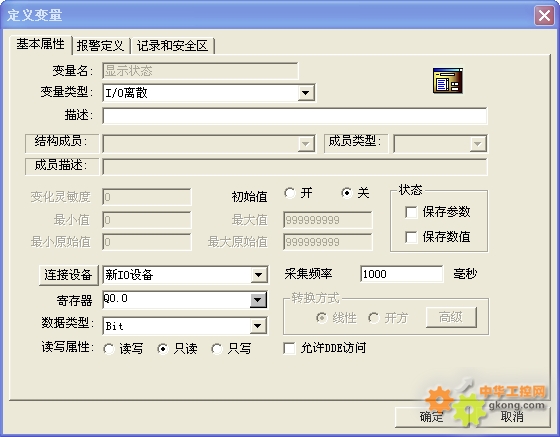Screen dimensions: 560x437
Task: Expand the 变量类型 dropdown list
Action: (306, 93)
